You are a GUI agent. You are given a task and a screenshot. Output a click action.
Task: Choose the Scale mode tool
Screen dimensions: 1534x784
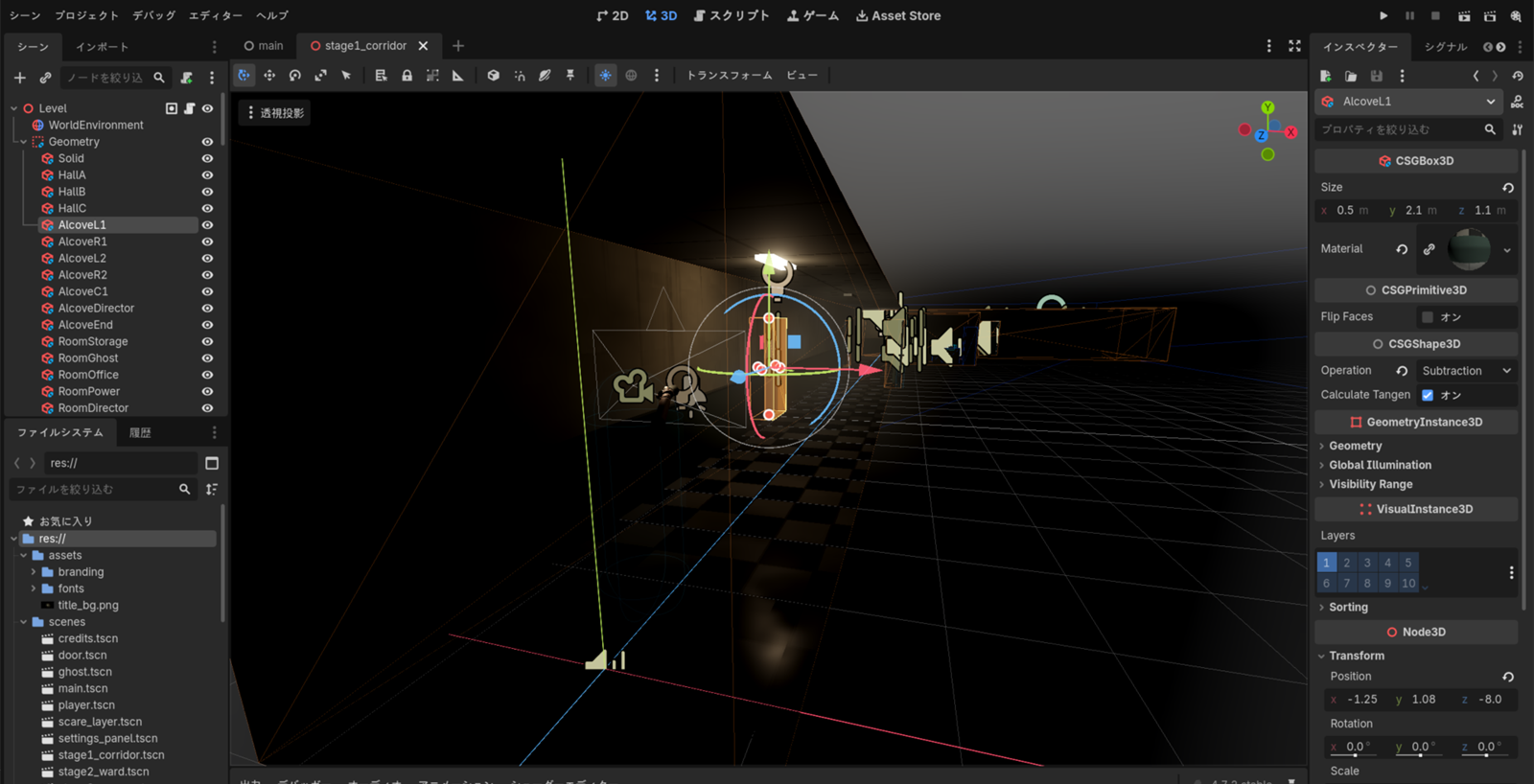[x=321, y=75]
